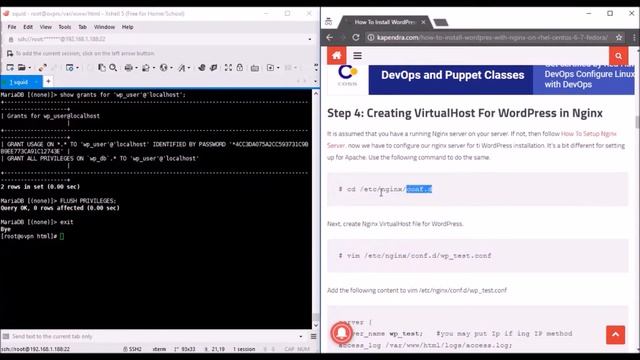Click the keyboard mapping icon in toolbar
The width and height of the screenshot is (640, 360).
(255, 68)
